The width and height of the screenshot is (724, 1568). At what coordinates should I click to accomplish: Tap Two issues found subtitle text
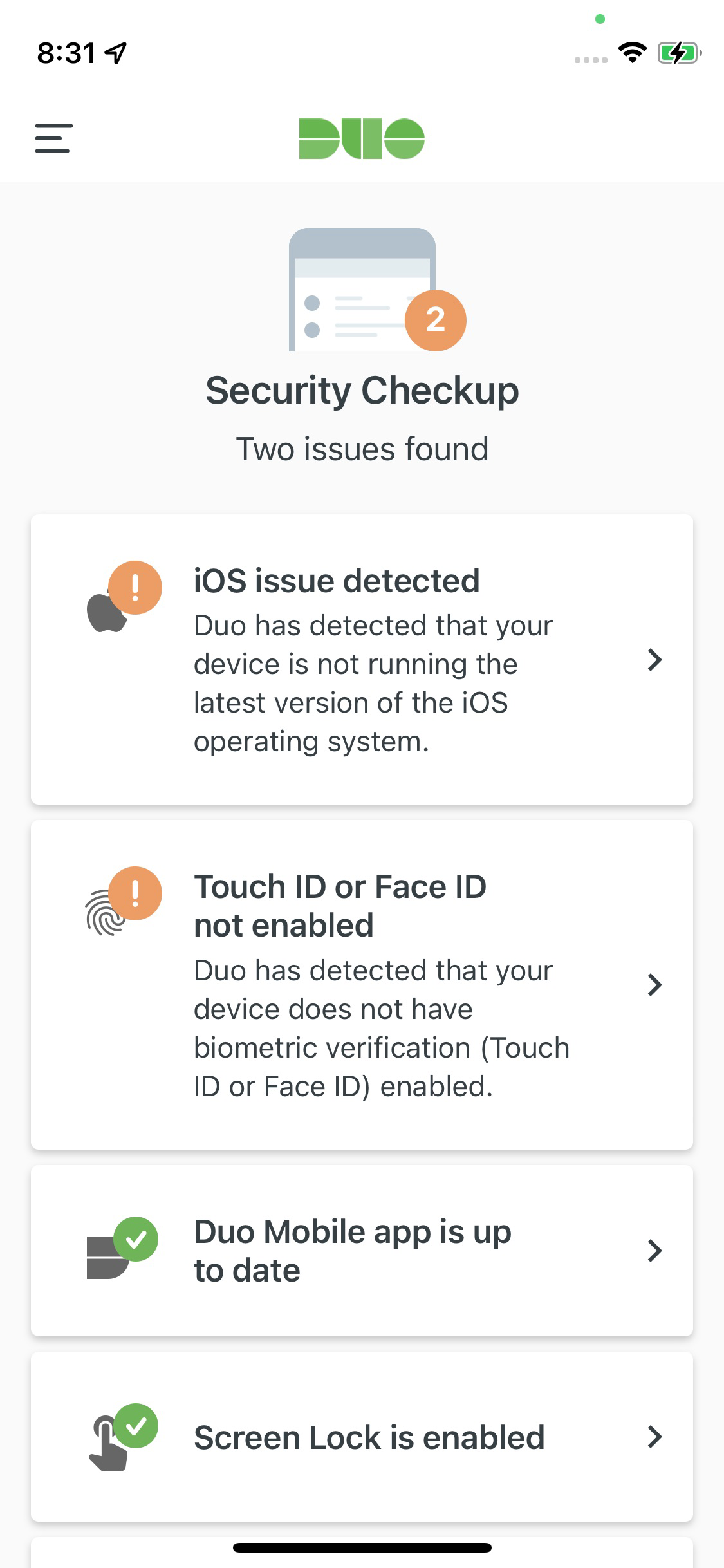click(362, 449)
